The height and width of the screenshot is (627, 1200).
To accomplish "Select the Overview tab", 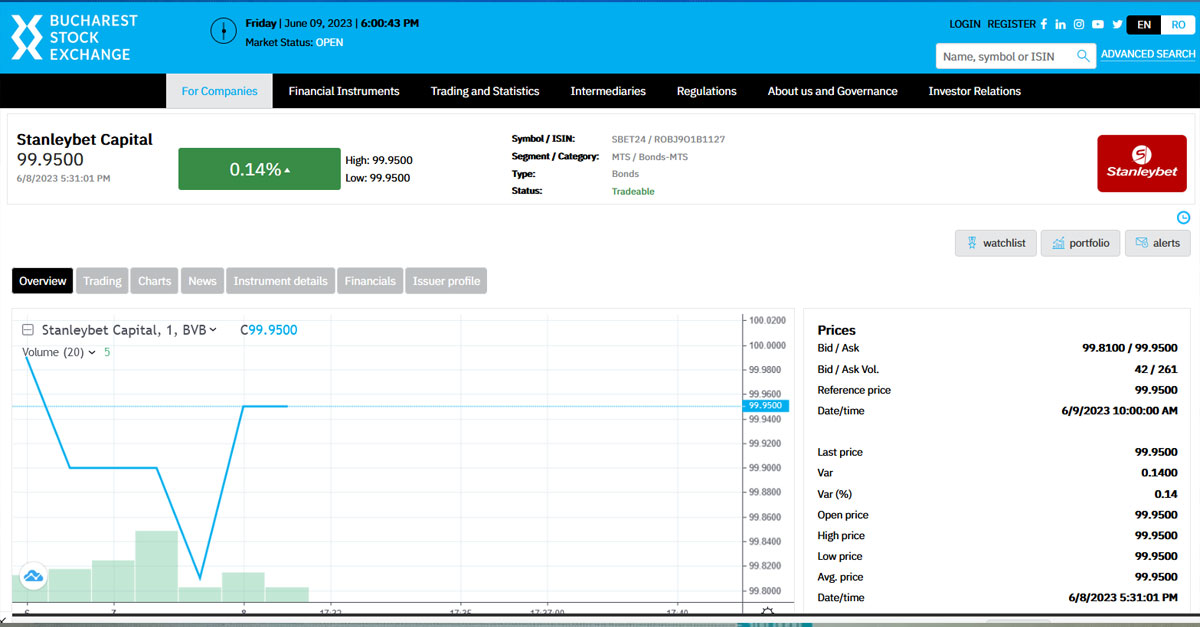I will [42, 281].
